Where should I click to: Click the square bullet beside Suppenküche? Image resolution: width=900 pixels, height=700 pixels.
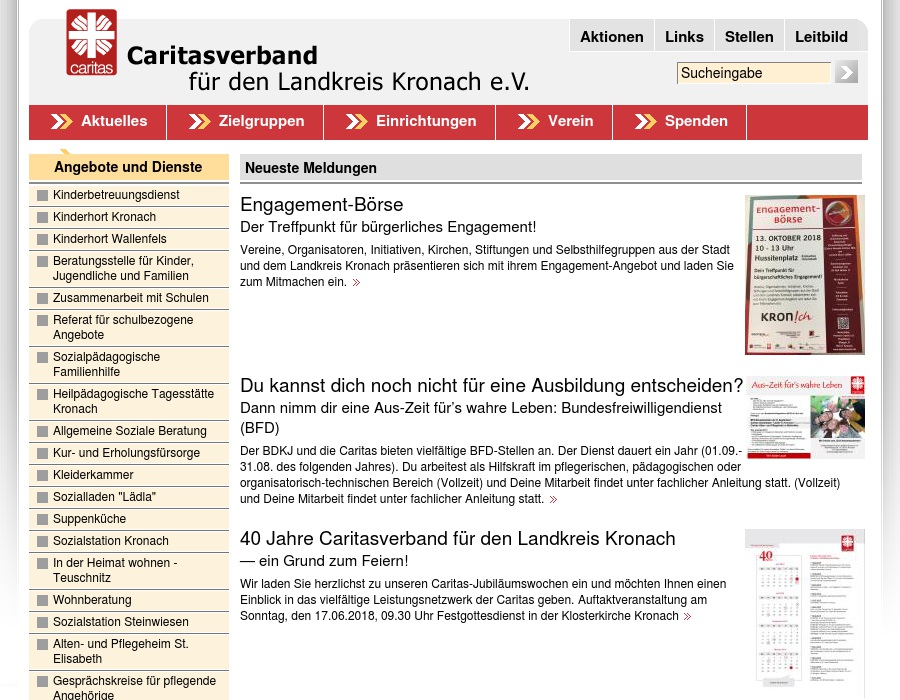pos(42,519)
